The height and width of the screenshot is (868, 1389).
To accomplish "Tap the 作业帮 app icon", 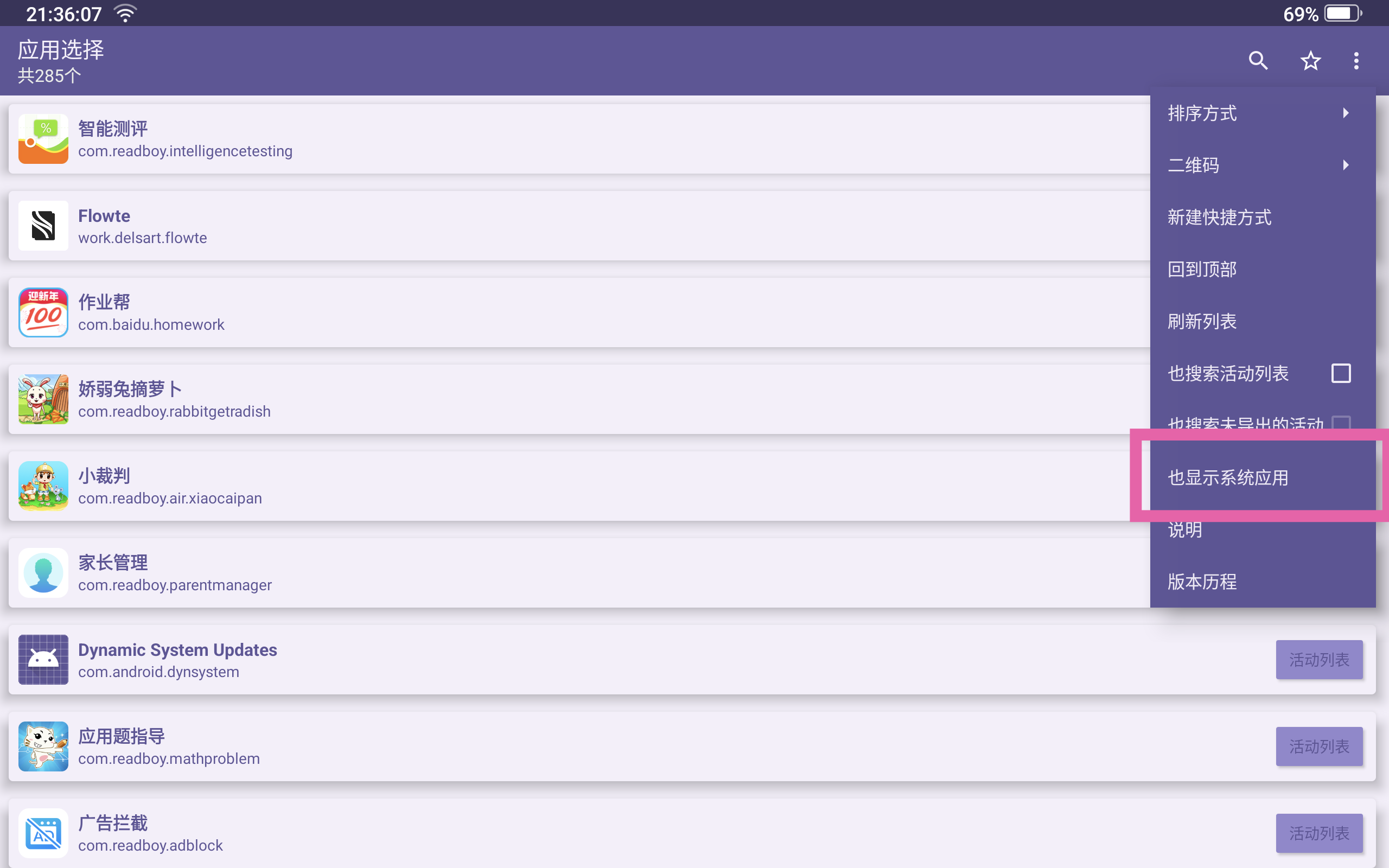I will [43, 312].
